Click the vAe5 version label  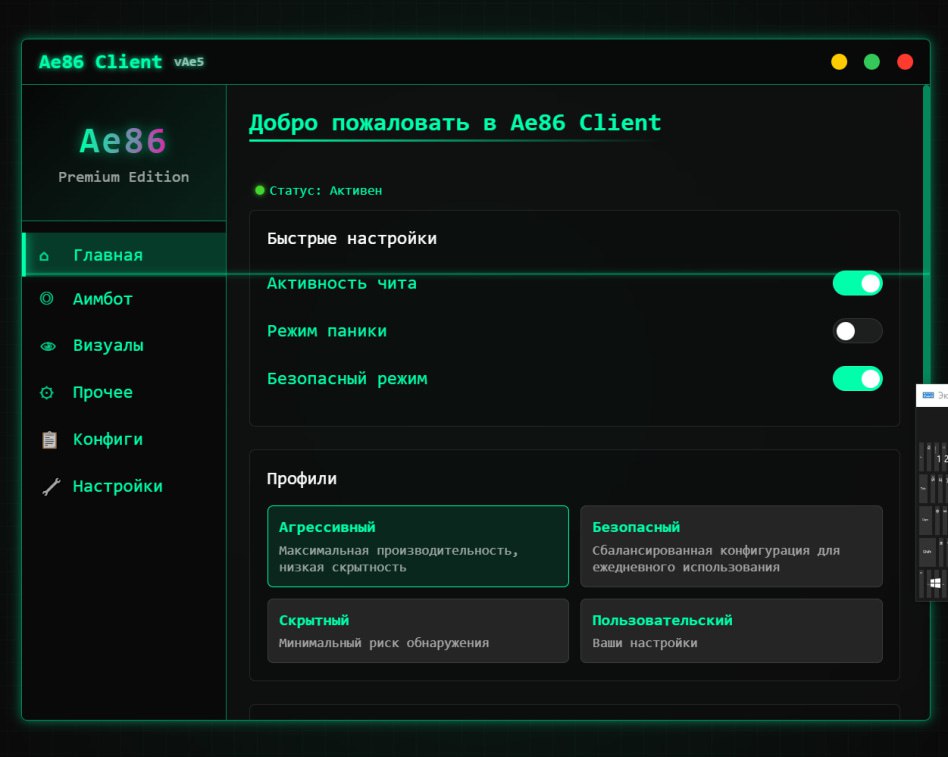[x=189, y=62]
